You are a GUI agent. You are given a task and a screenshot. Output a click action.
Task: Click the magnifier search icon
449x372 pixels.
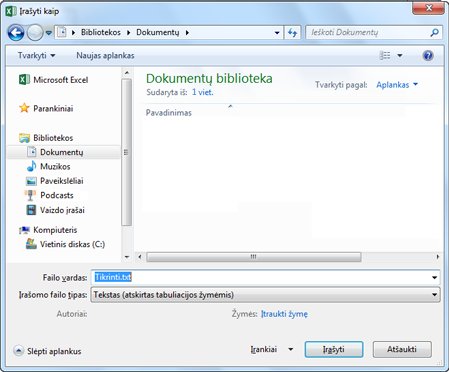point(434,32)
